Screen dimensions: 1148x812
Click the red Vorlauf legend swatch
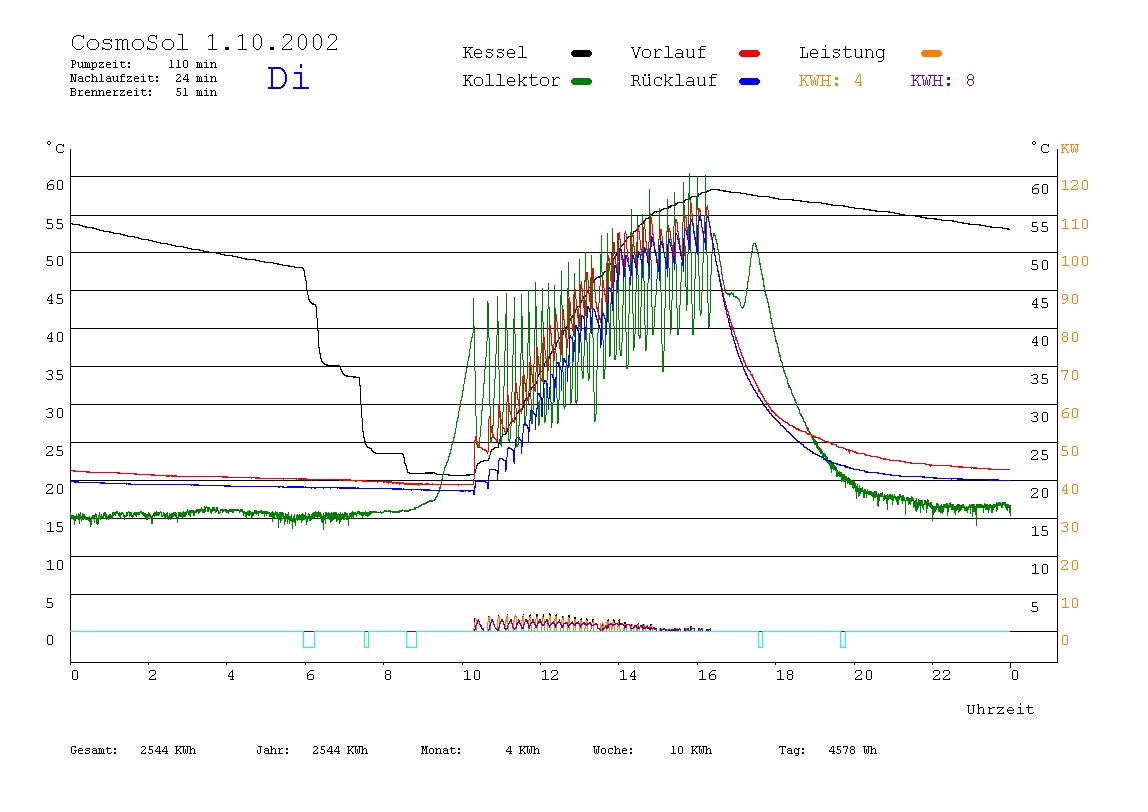point(750,53)
